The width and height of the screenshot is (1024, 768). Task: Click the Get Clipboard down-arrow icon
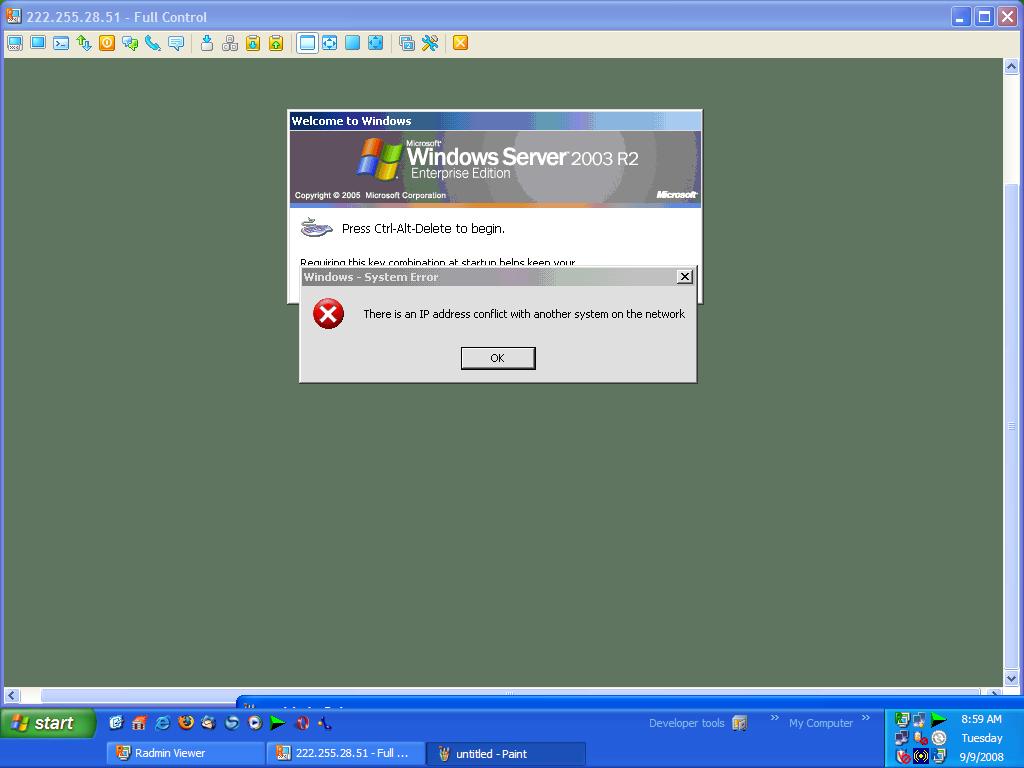[253, 43]
